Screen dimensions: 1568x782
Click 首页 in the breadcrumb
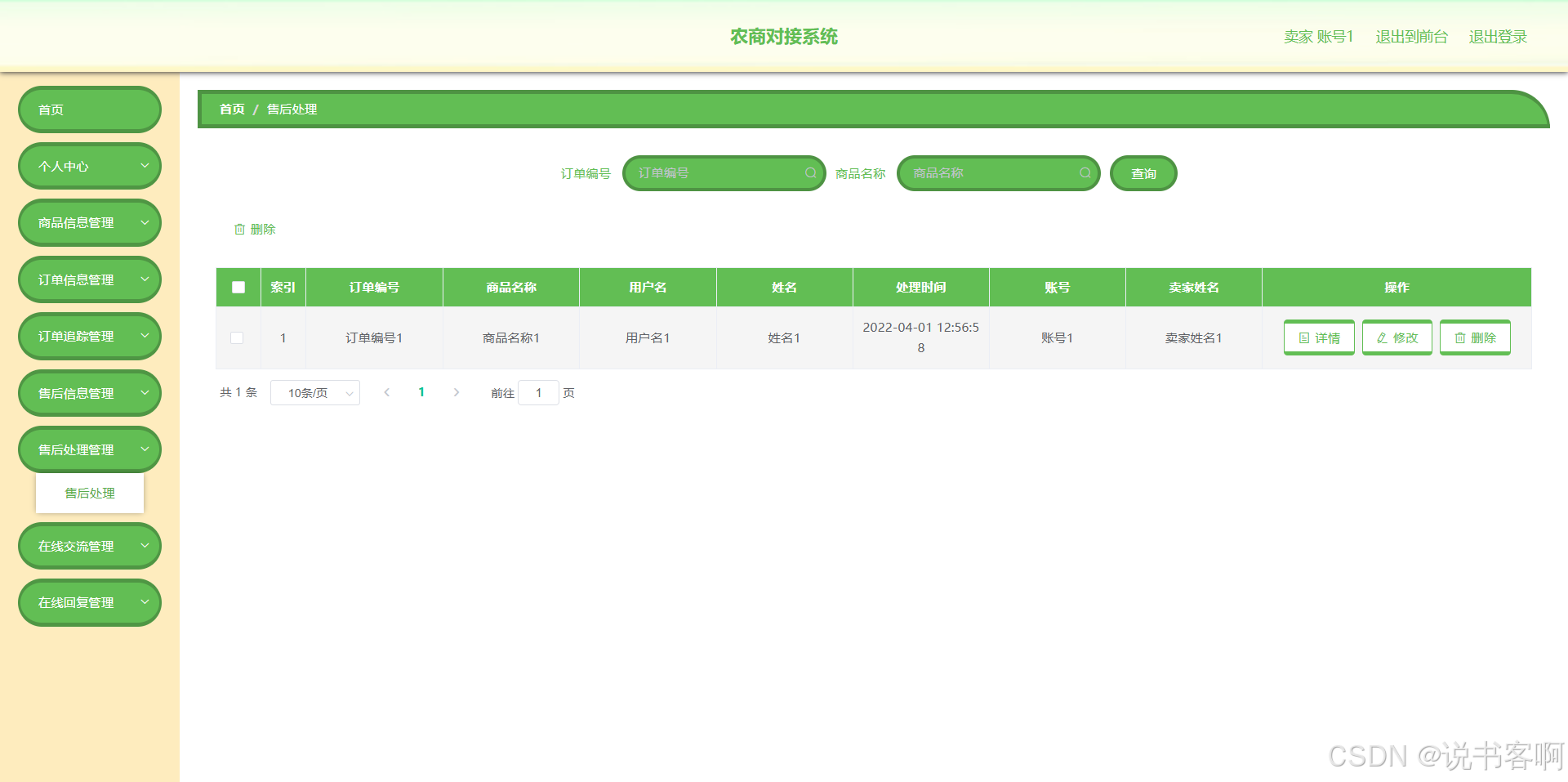[232, 109]
